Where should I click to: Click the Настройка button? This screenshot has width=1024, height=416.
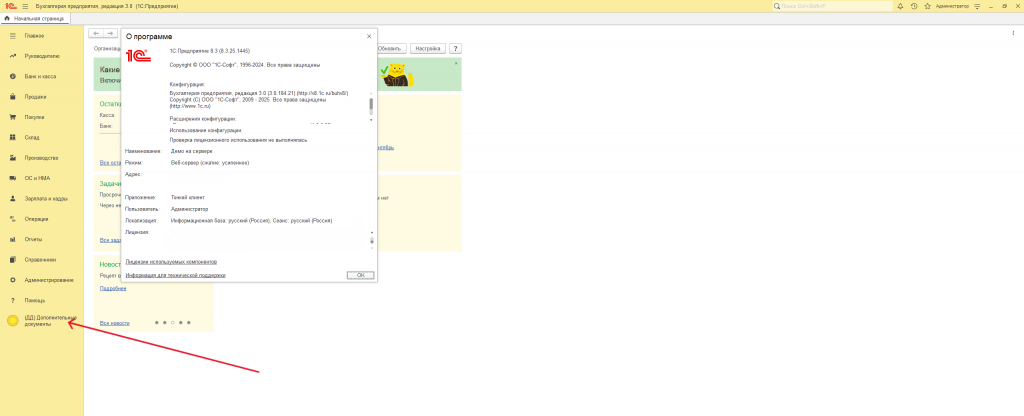(428, 48)
